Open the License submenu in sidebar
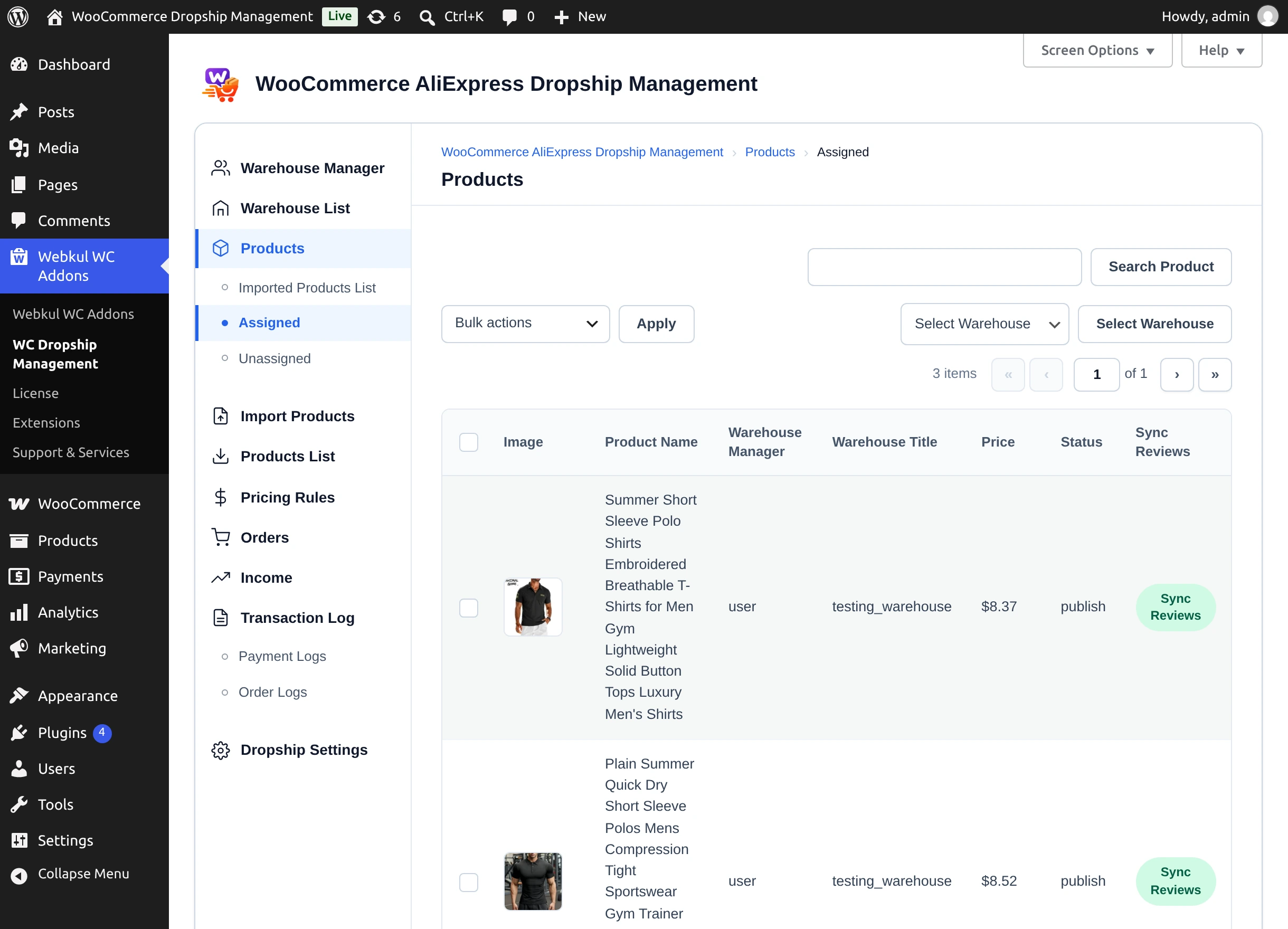1288x929 pixels. [36, 393]
